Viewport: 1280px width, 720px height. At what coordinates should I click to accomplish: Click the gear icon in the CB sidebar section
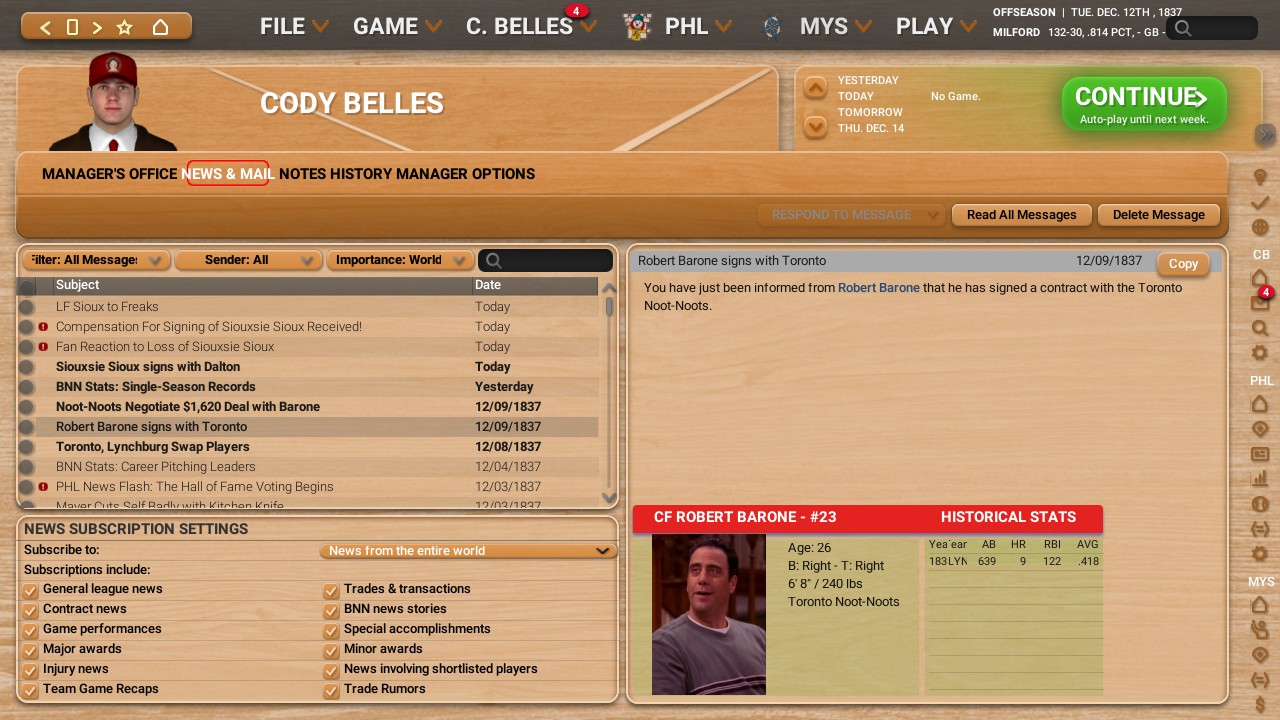(1260, 353)
